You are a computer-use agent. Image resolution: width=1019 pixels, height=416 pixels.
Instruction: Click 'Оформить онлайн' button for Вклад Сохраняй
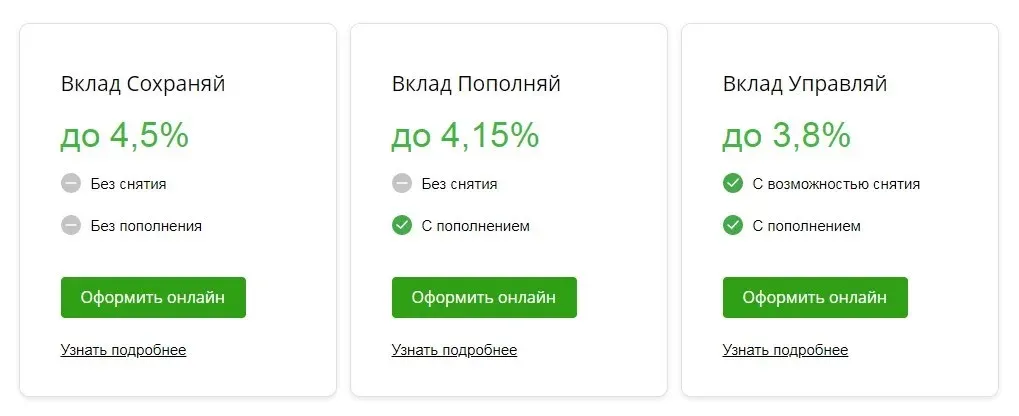coord(153,298)
